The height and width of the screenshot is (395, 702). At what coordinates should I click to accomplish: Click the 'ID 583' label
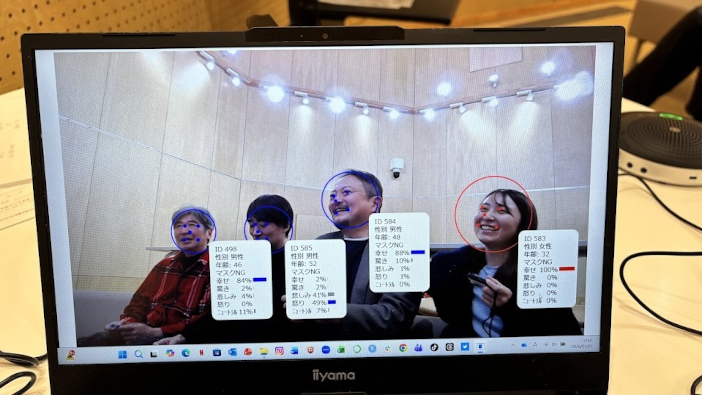tap(534, 238)
